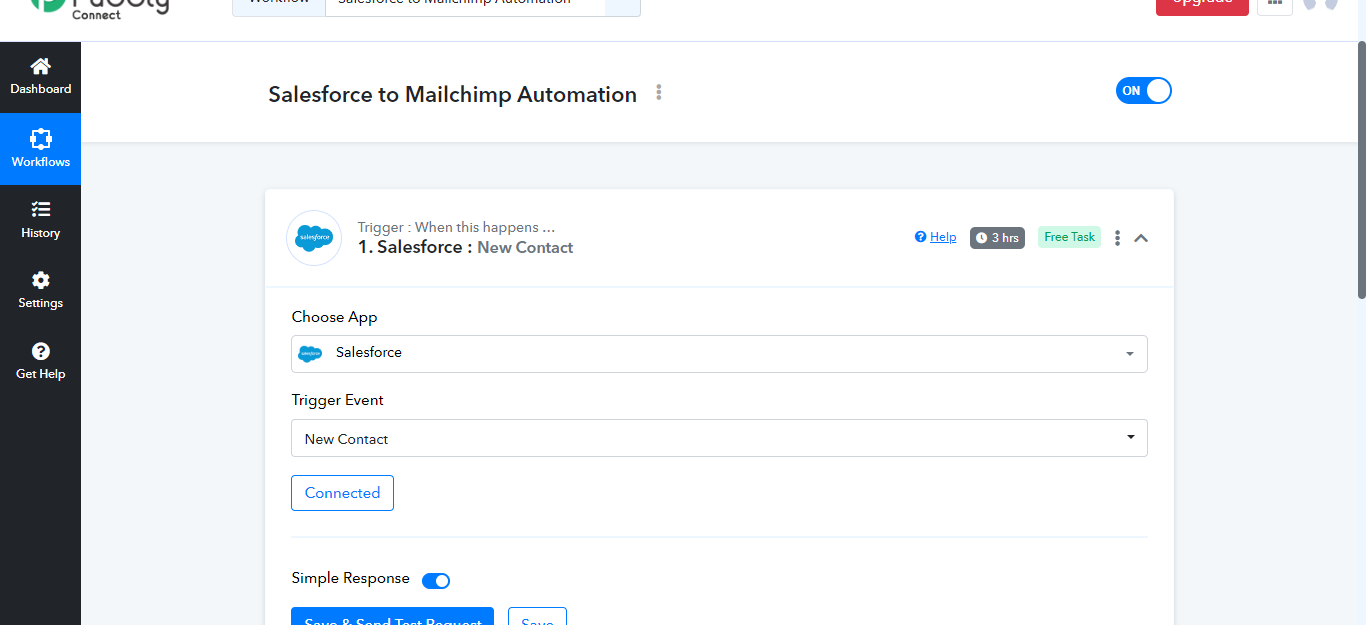1366x625 pixels.
Task: Click the 3 hrs polling badge
Action: (997, 238)
